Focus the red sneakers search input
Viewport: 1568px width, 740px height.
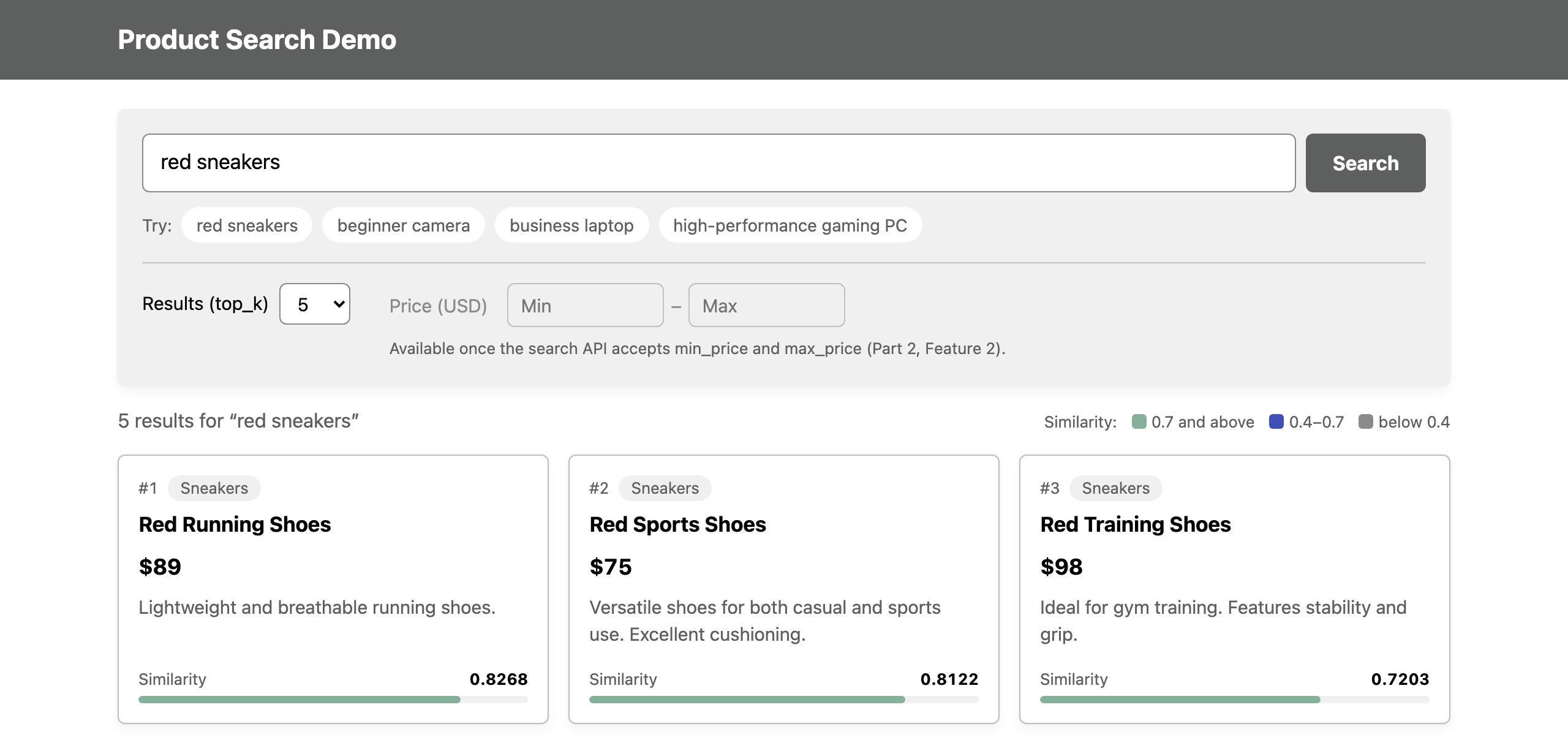click(x=718, y=163)
